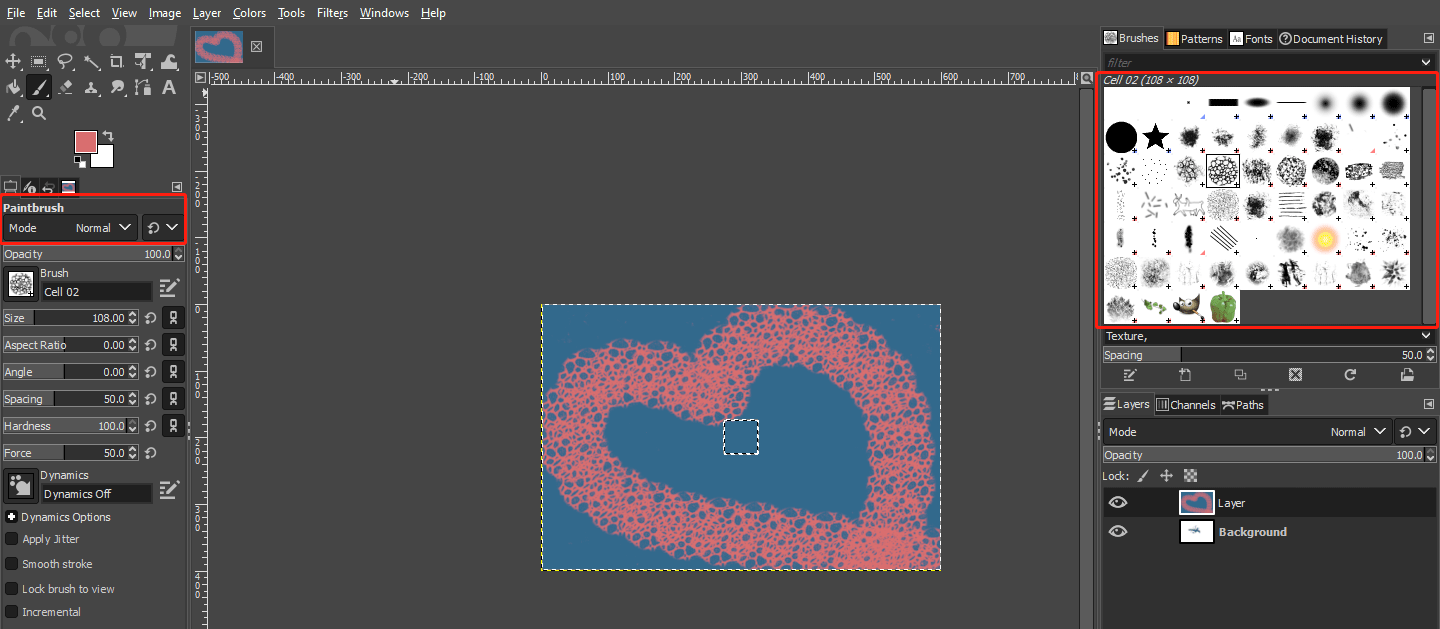Toggle the Lock alpha channel option
Viewport: 1440px width, 629px height.
click(1190, 475)
